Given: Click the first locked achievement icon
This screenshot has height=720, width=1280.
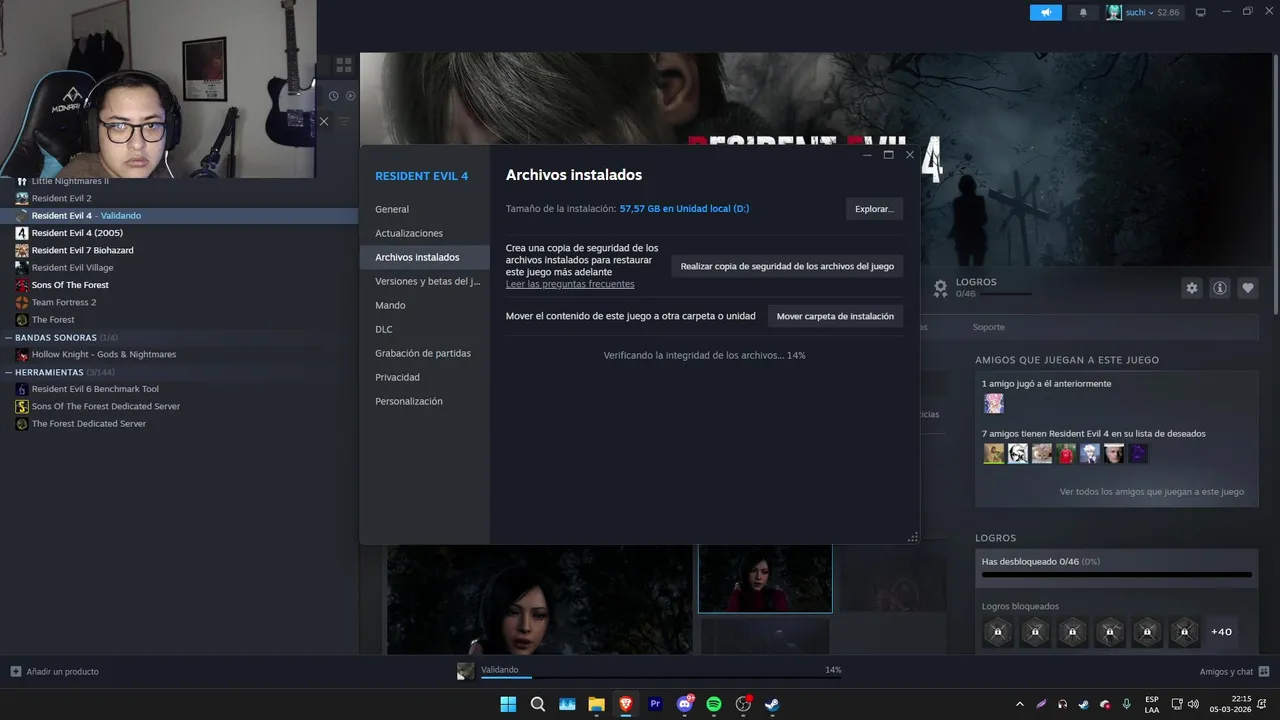Looking at the screenshot, I should [998, 632].
